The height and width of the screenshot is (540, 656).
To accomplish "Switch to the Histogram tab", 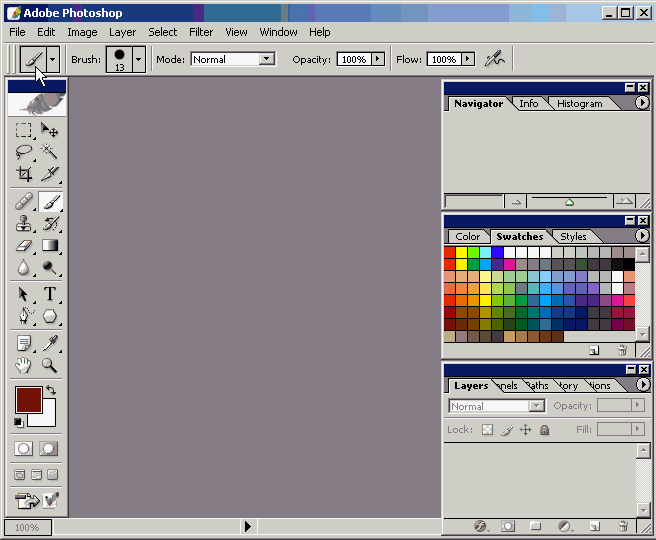I will coord(579,103).
